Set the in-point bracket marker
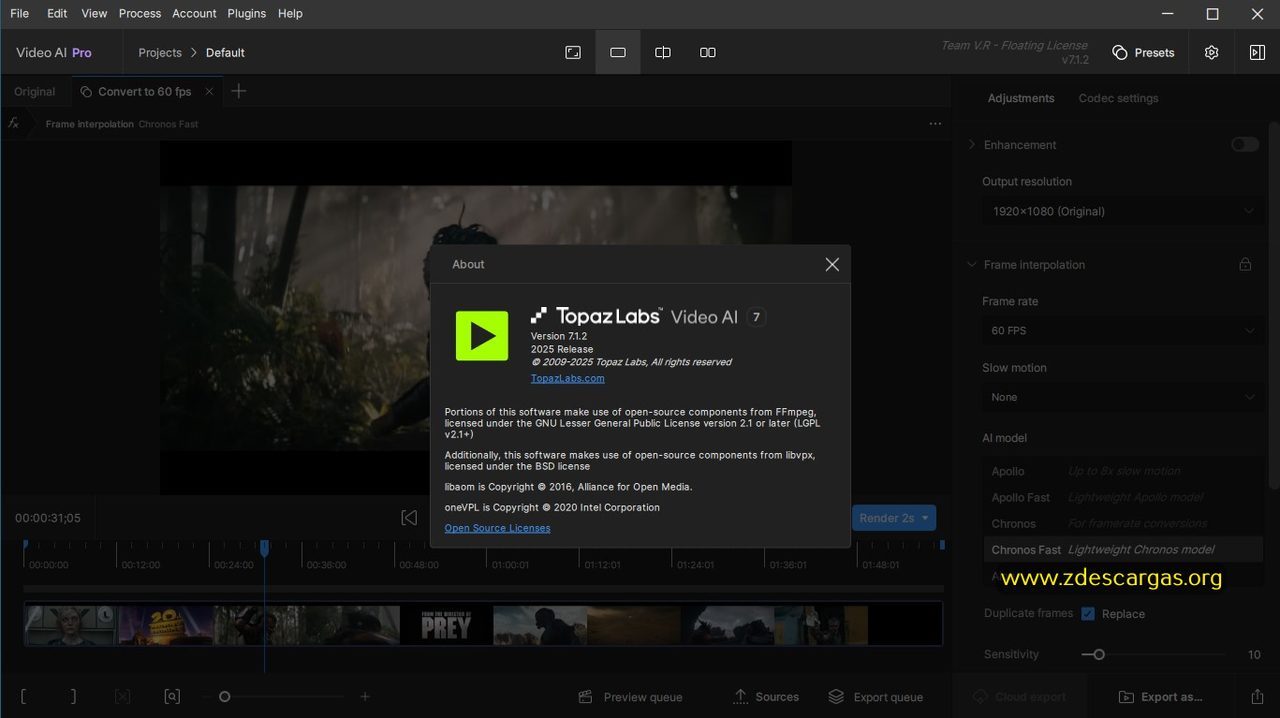 click(x=24, y=697)
